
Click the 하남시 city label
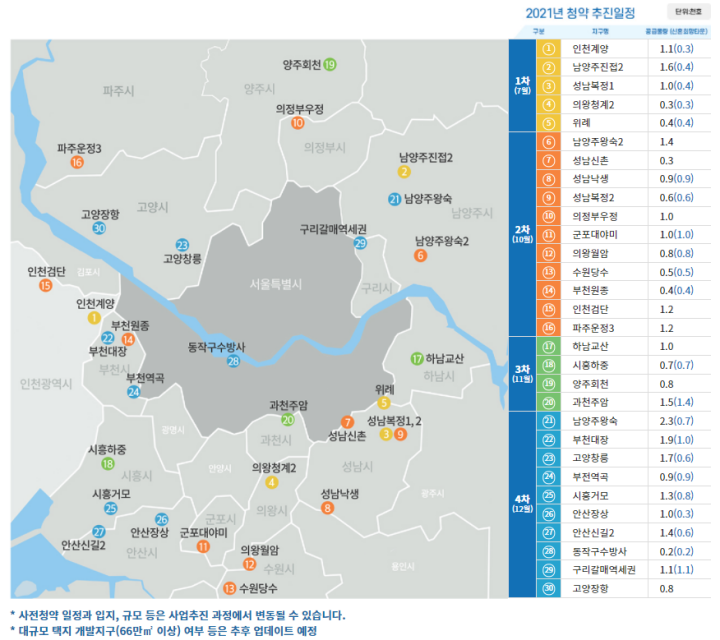[x=439, y=376]
